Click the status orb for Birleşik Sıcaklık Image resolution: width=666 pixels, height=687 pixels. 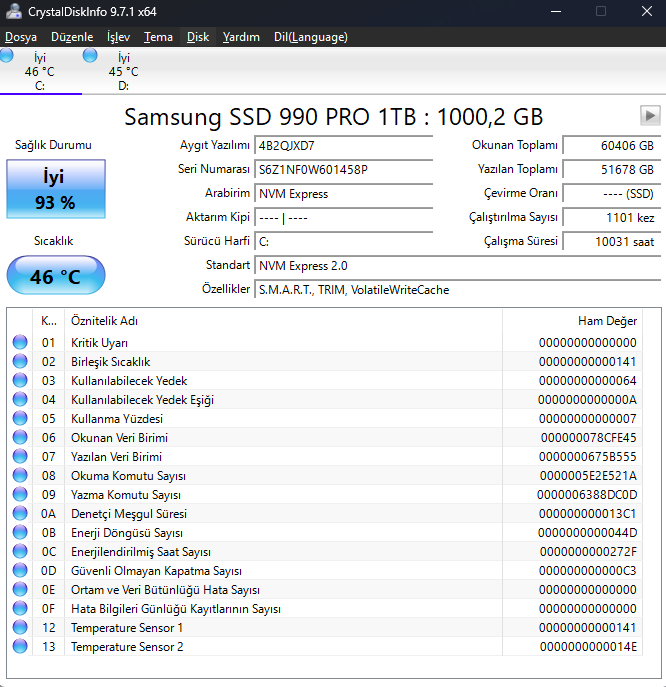pyautogui.click(x=20, y=361)
